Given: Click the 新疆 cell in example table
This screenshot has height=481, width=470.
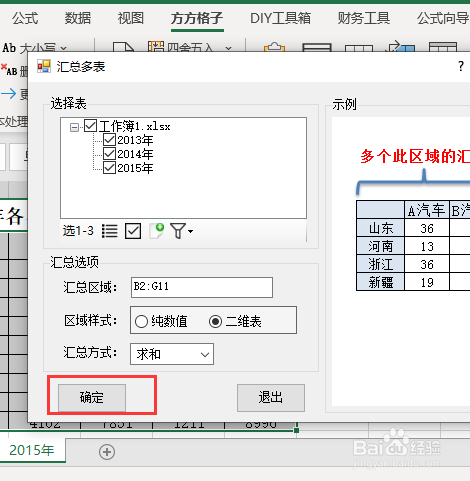Looking at the screenshot, I should [x=381, y=282].
